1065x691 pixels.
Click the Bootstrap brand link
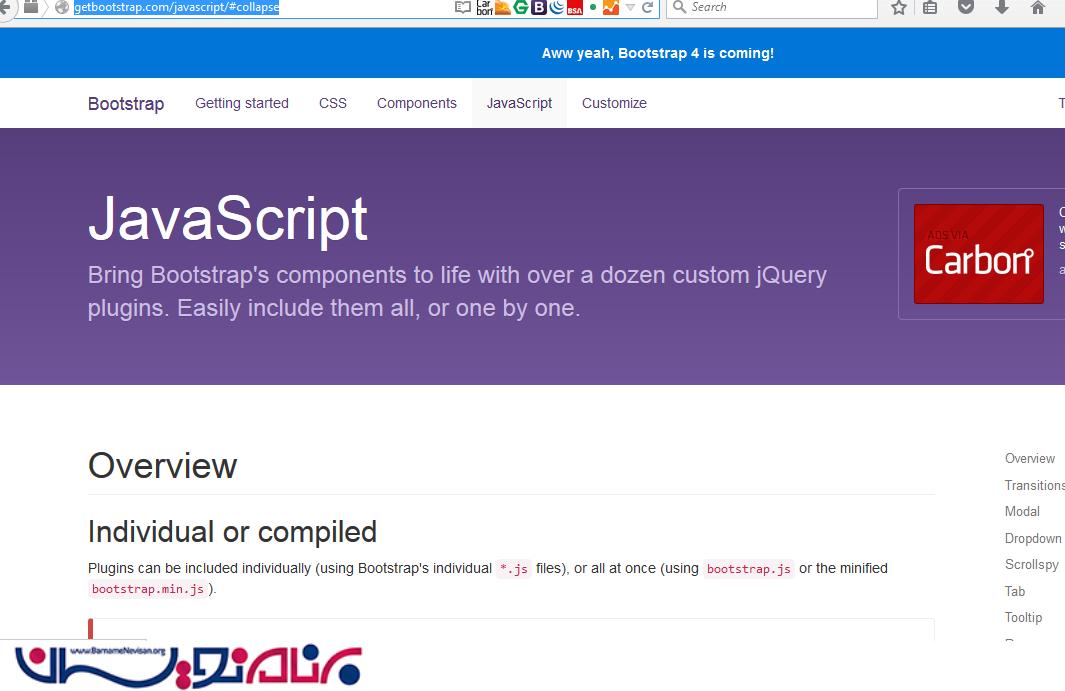click(x=126, y=104)
